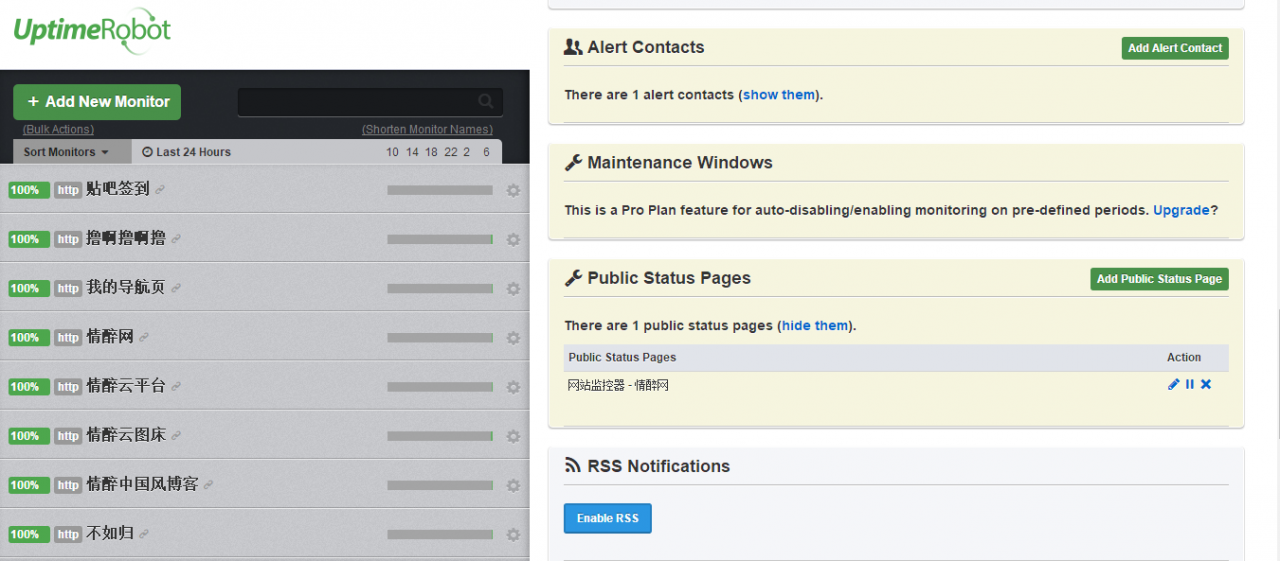This screenshot has height=561, width=1280.
Task: Hide the public status pages list
Action: pyautogui.click(x=815, y=325)
